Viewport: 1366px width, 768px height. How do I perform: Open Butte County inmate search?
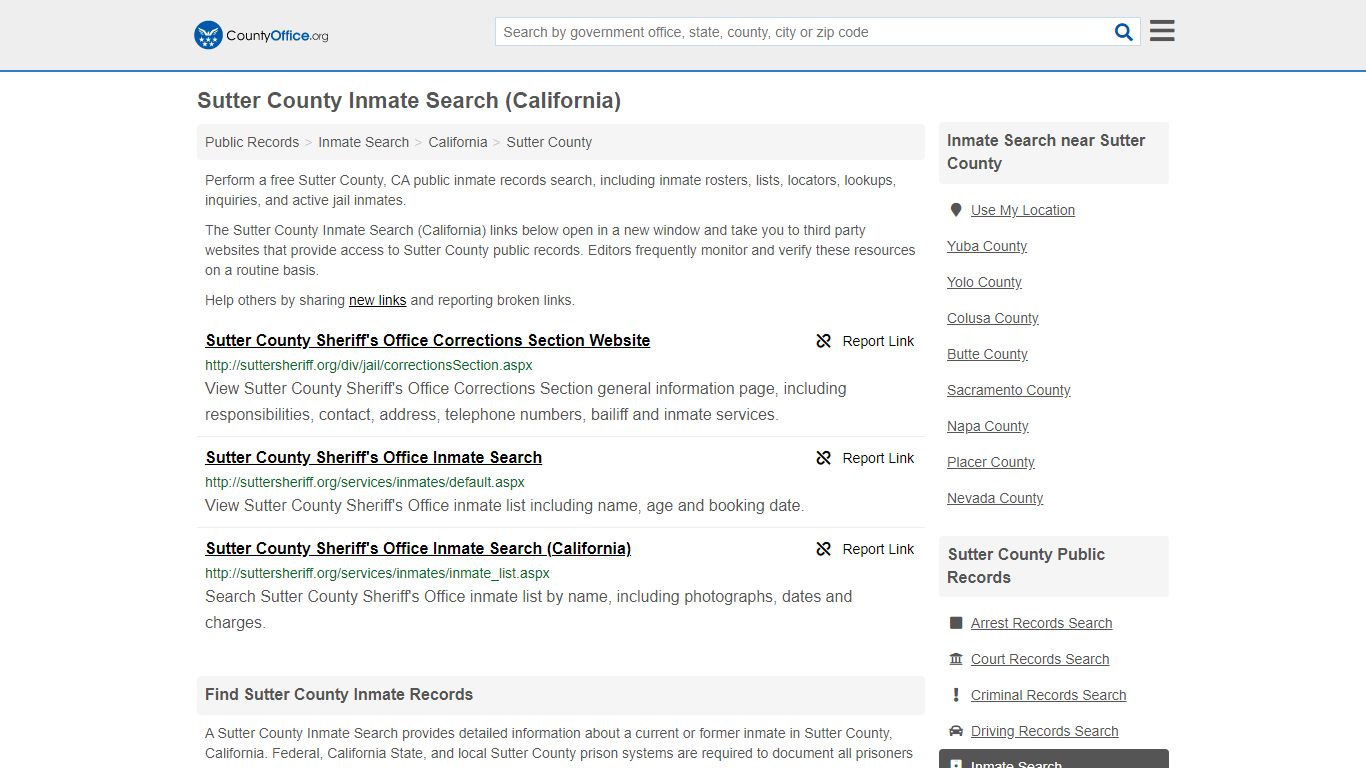coord(987,354)
